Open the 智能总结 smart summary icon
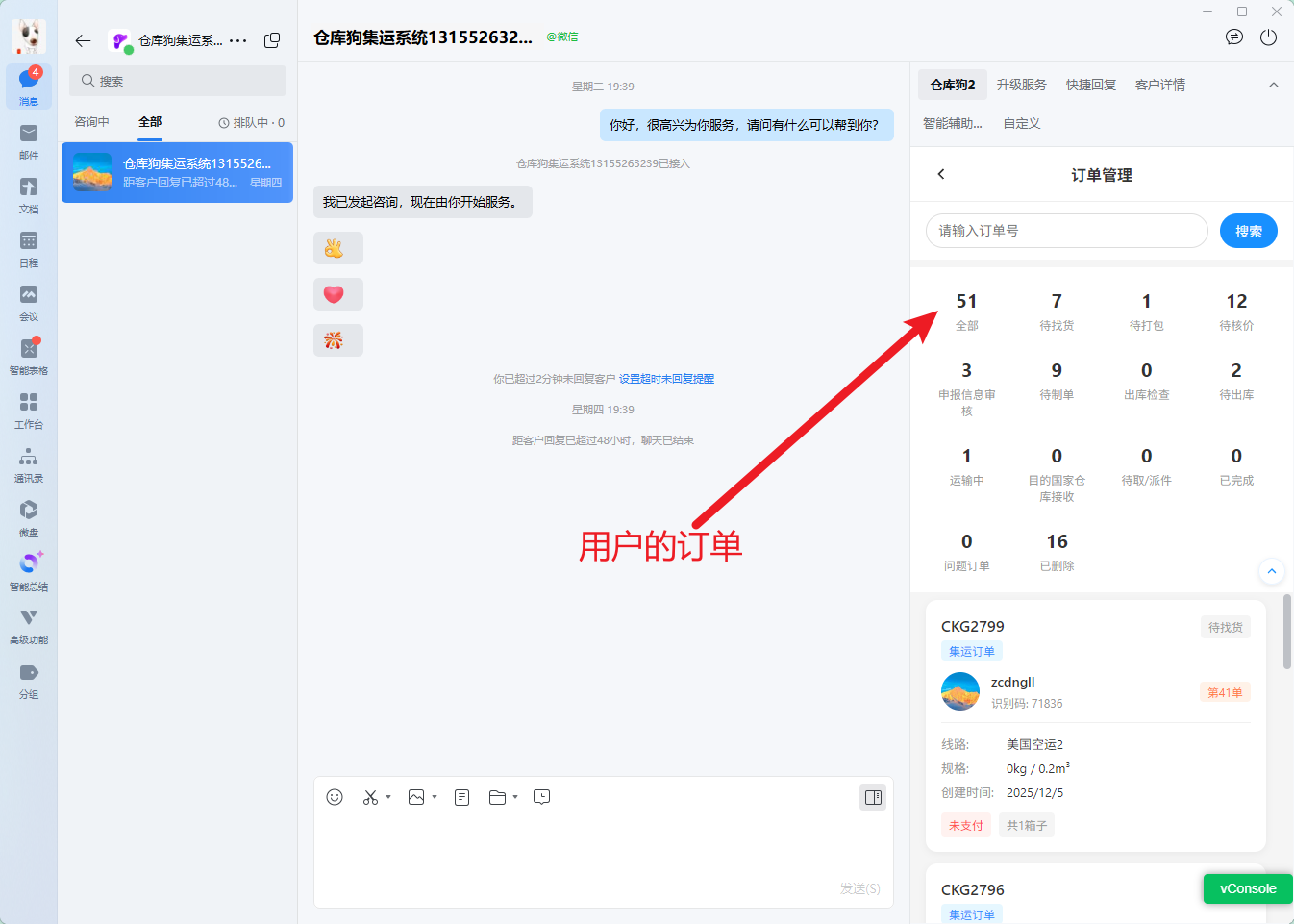 coord(29,571)
